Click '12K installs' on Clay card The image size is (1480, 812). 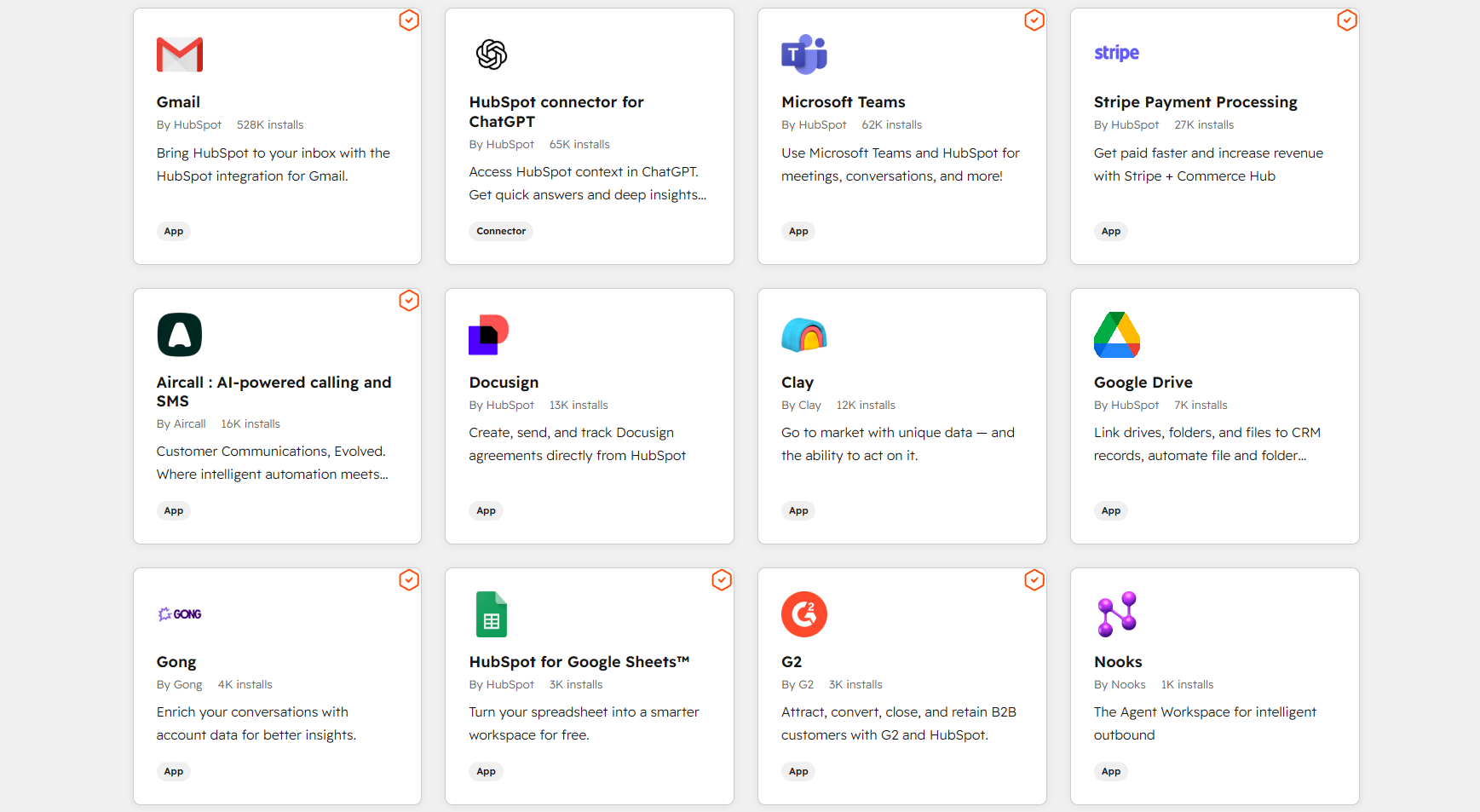[866, 405]
